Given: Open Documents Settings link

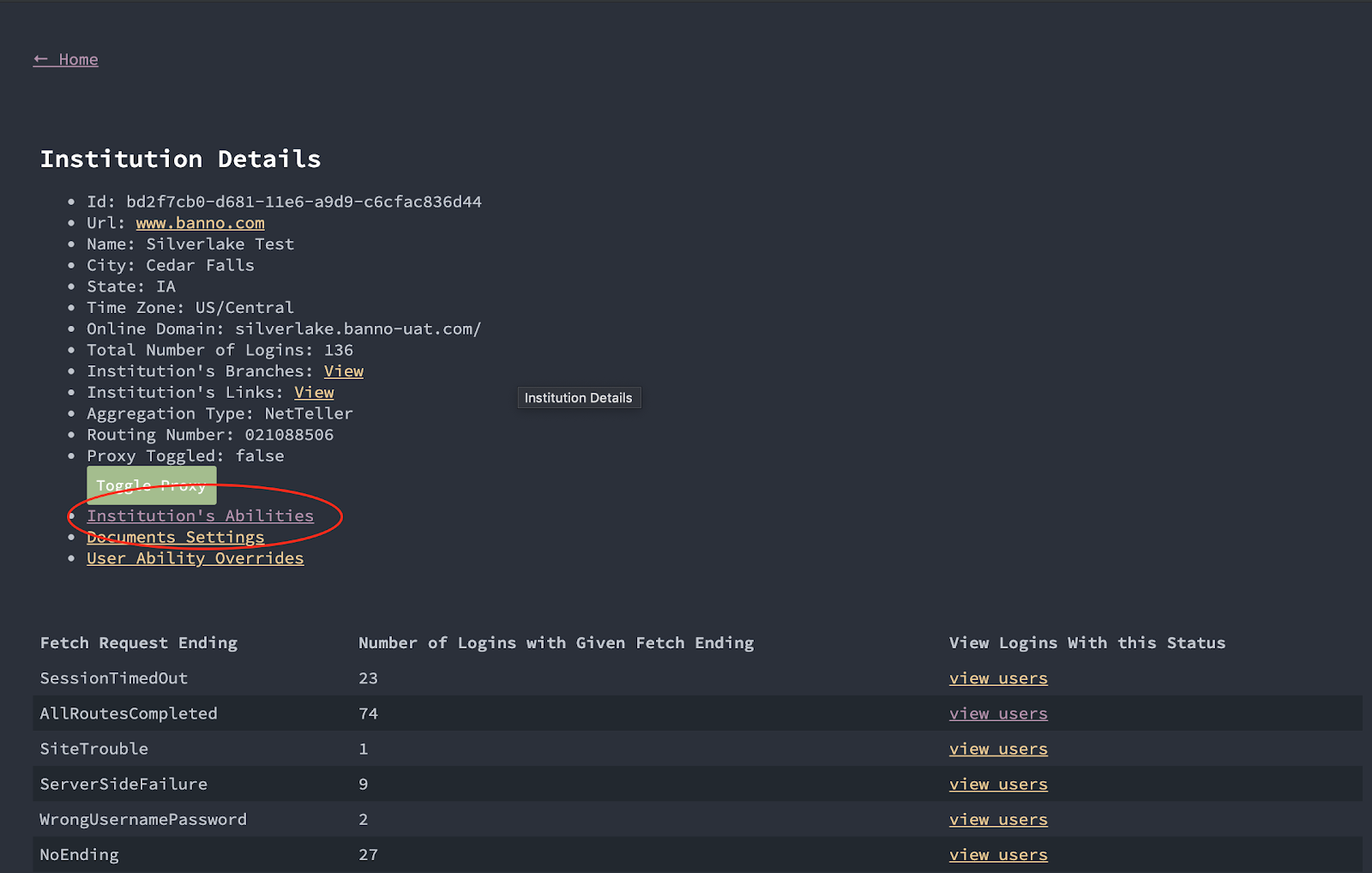Looking at the screenshot, I should pyautogui.click(x=175, y=538).
